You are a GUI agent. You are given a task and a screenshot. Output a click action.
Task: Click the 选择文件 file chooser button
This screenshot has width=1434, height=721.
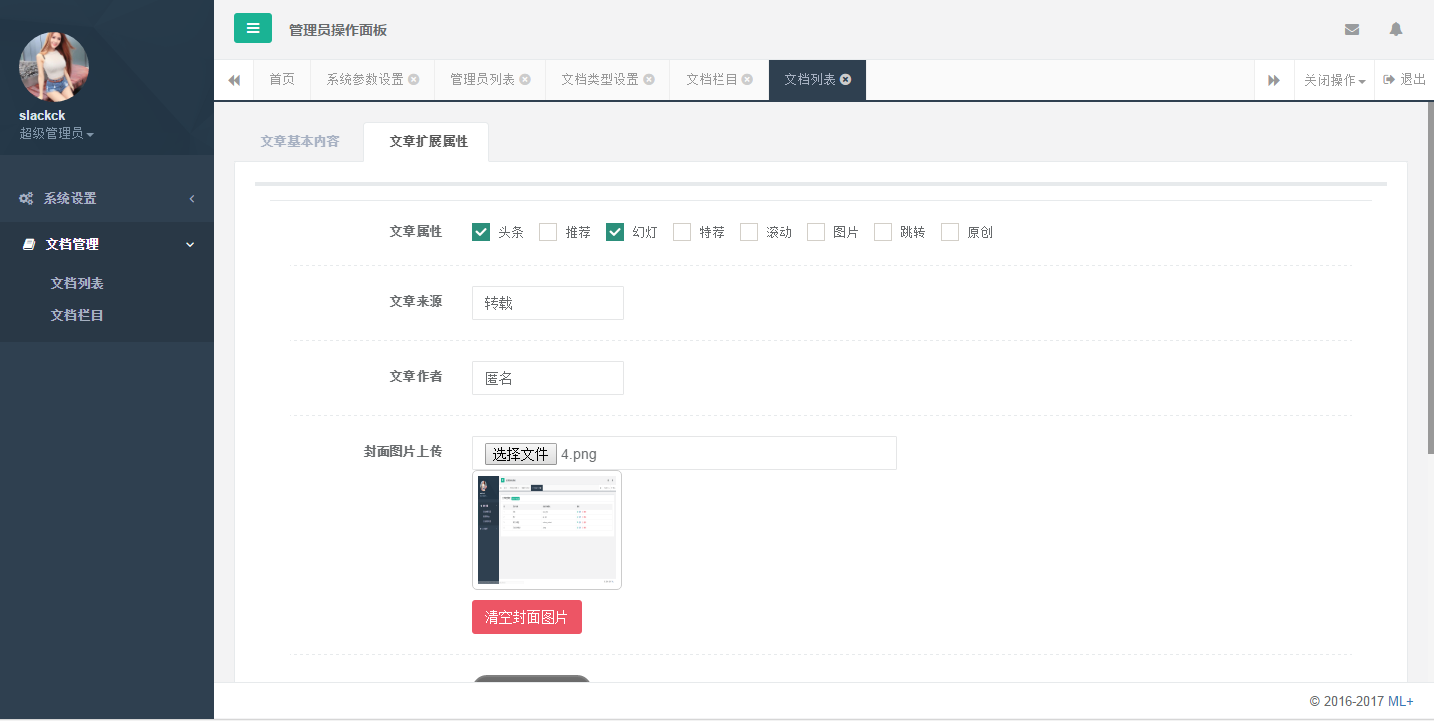click(520, 454)
